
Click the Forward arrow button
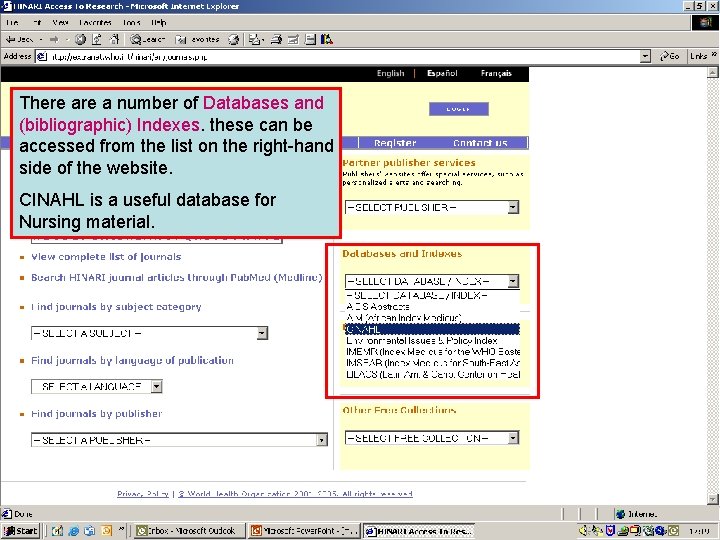pos(54,40)
